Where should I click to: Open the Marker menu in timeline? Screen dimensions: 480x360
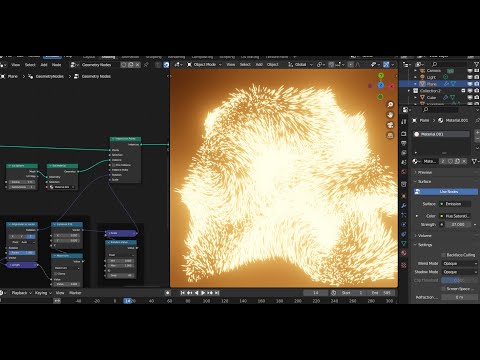(x=75, y=293)
